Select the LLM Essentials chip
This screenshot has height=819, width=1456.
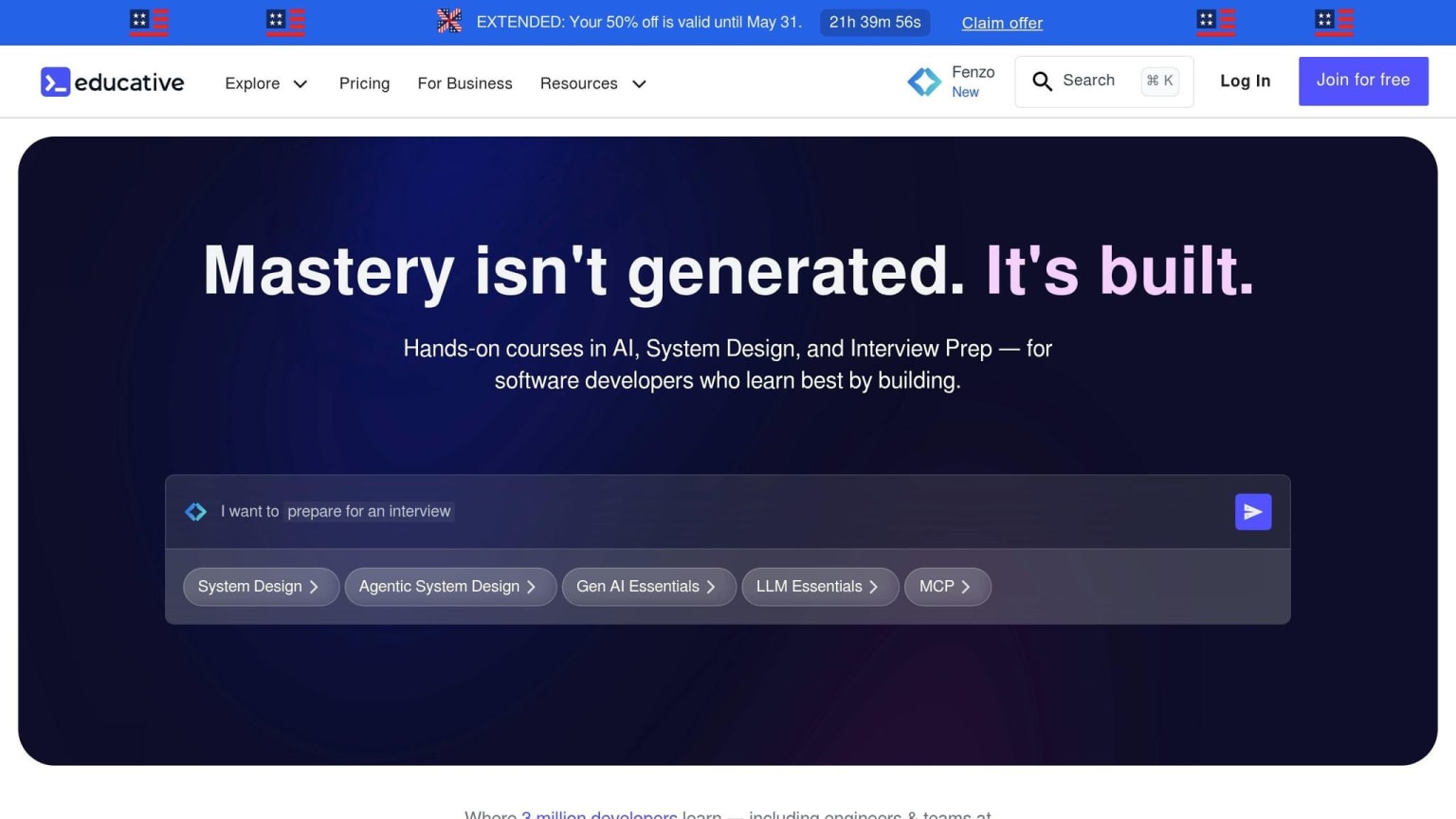[x=820, y=587]
